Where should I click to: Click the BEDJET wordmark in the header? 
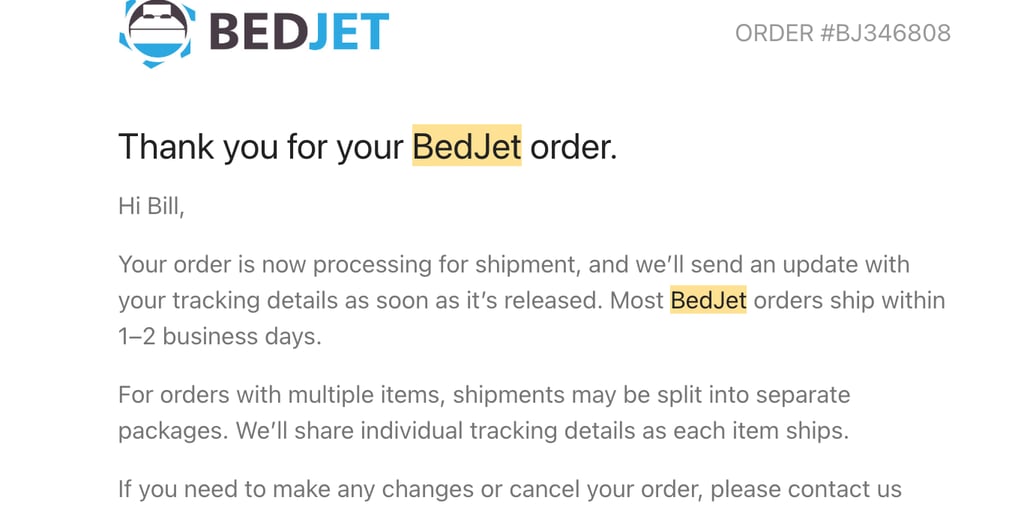click(298, 31)
